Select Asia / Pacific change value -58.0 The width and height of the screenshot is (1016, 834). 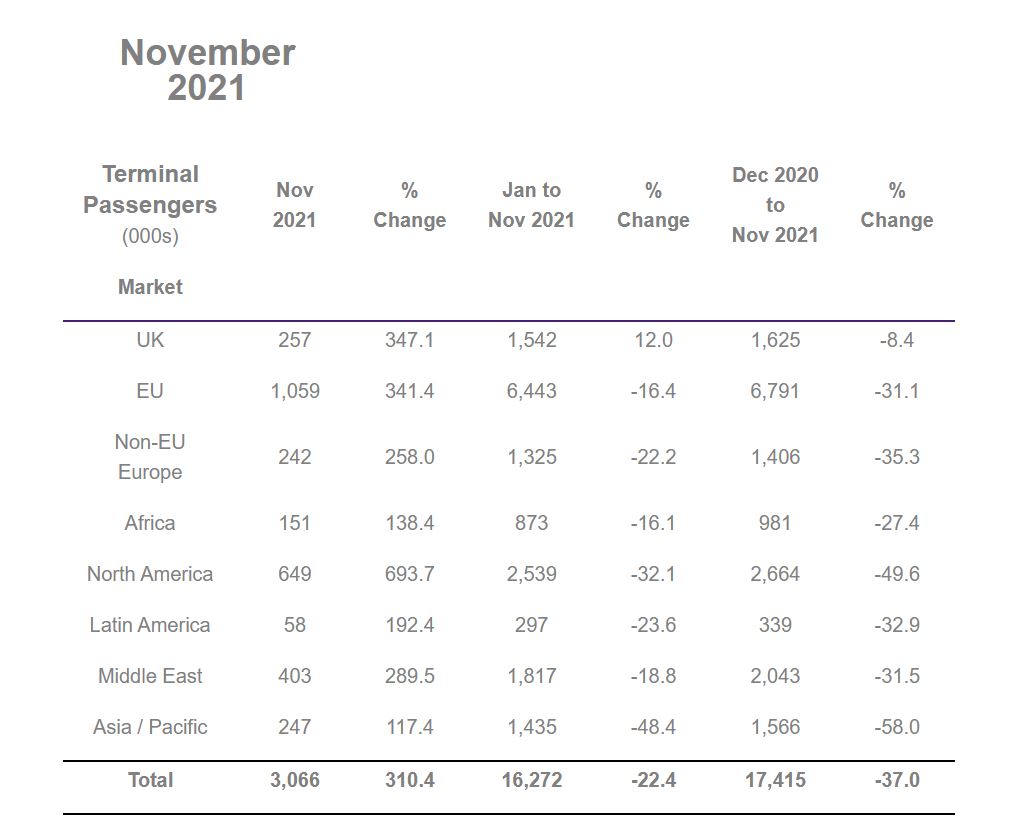897,727
